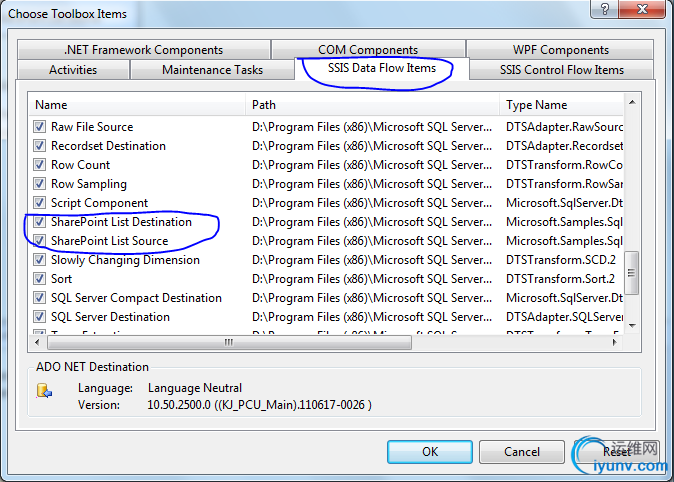Click the vertical scrollbar thumb

click(x=631, y=273)
